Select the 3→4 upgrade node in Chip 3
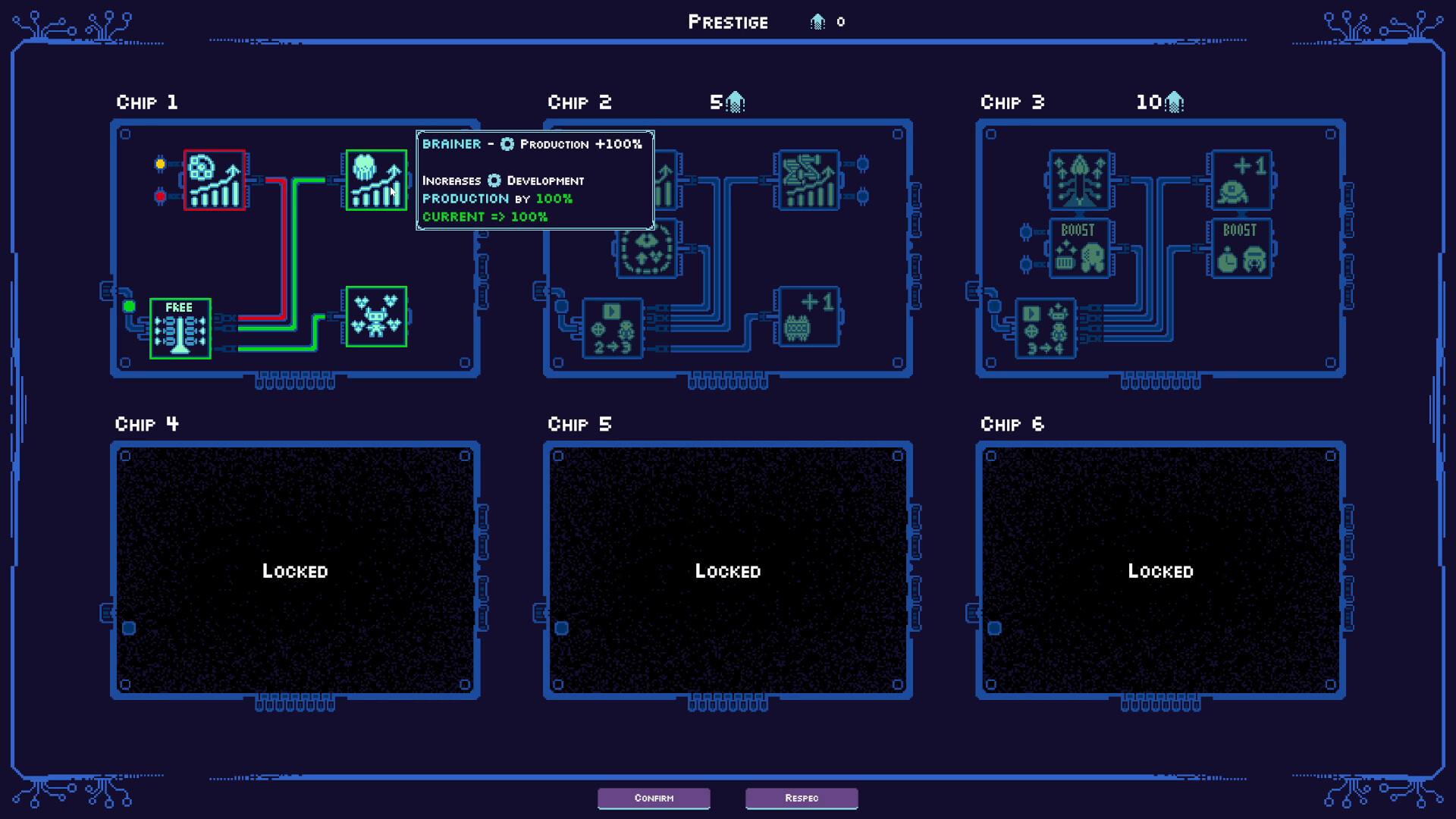This screenshot has height=819, width=1456. (1046, 328)
